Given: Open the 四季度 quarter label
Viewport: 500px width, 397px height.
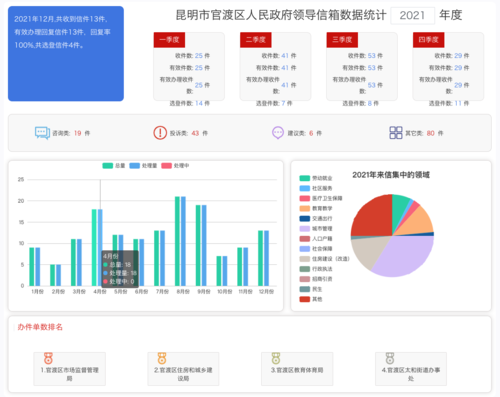Looking at the screenshot, I should coord(428,40).
